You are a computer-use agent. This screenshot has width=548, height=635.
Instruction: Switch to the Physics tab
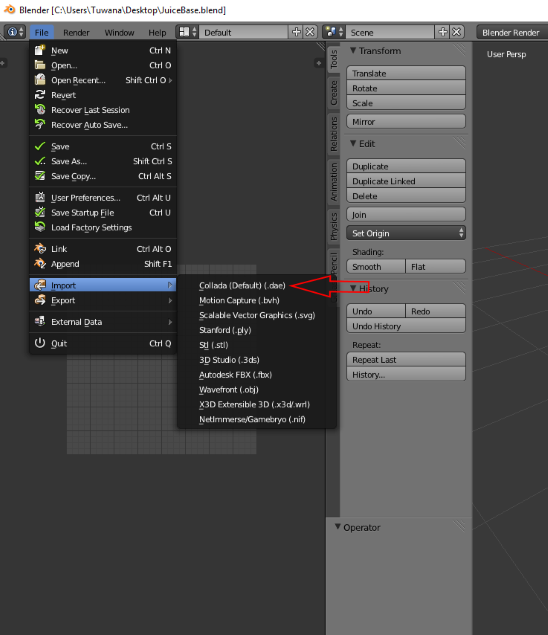333,226
